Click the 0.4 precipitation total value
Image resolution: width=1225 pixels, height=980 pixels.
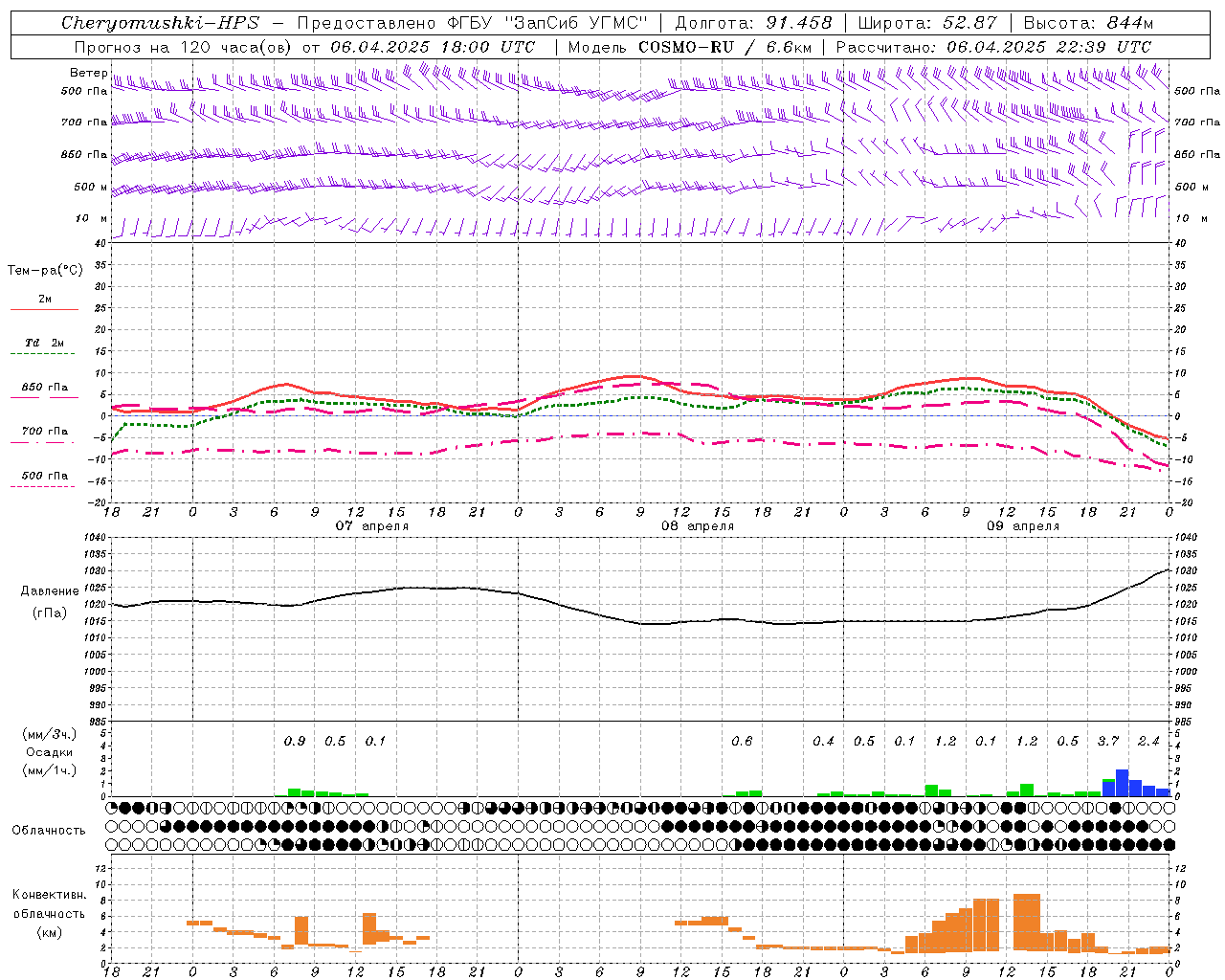[823, 742]
